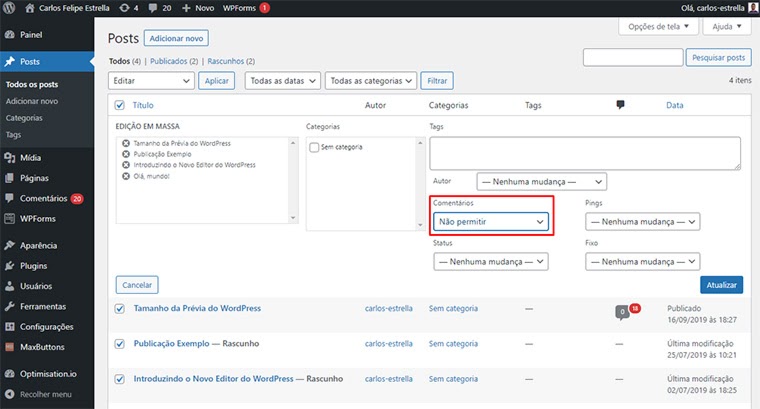Uncheck the 'Publicação Exemplo' post checkbox
This screenshot has height=409, width=760.
[120, 343]
